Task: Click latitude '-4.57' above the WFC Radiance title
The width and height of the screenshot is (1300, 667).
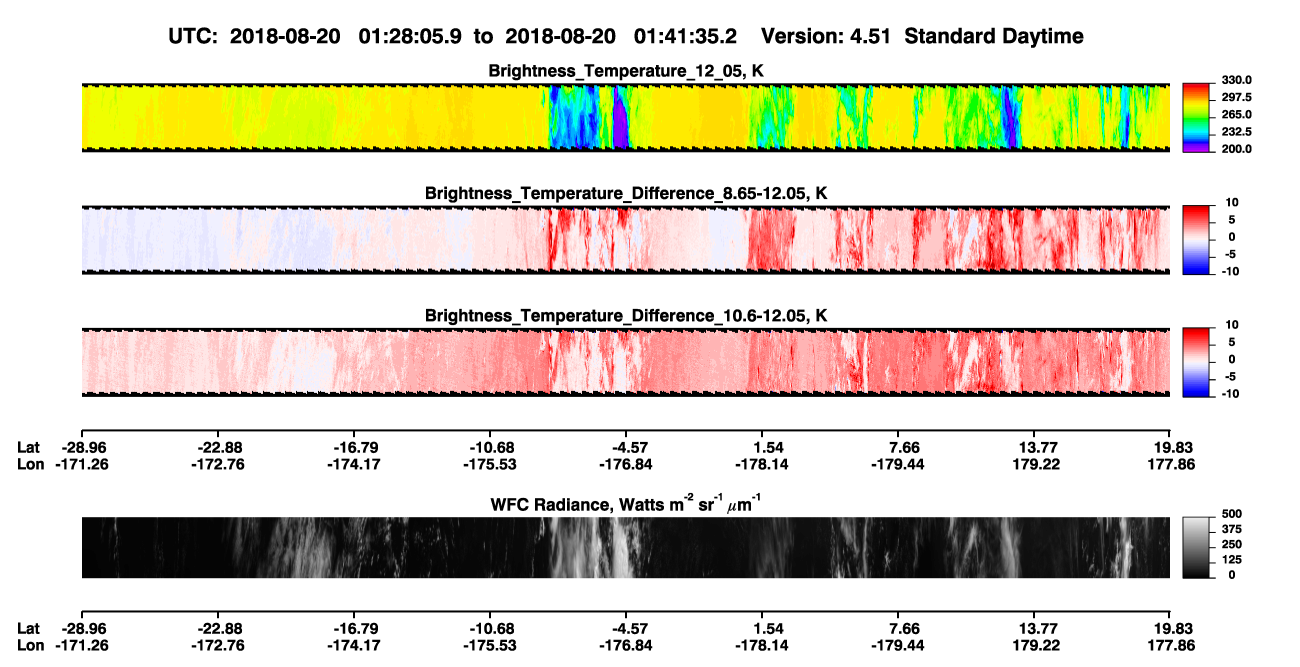Action: tap(626, 448)
